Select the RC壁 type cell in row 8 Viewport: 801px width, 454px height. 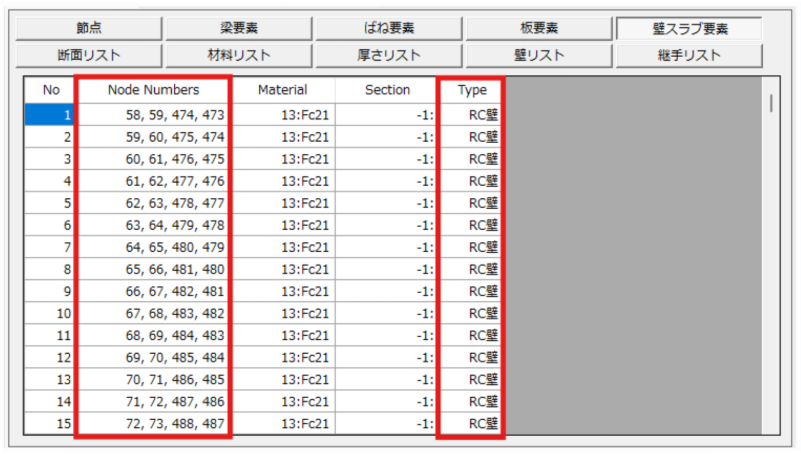[x=471, y=269]
